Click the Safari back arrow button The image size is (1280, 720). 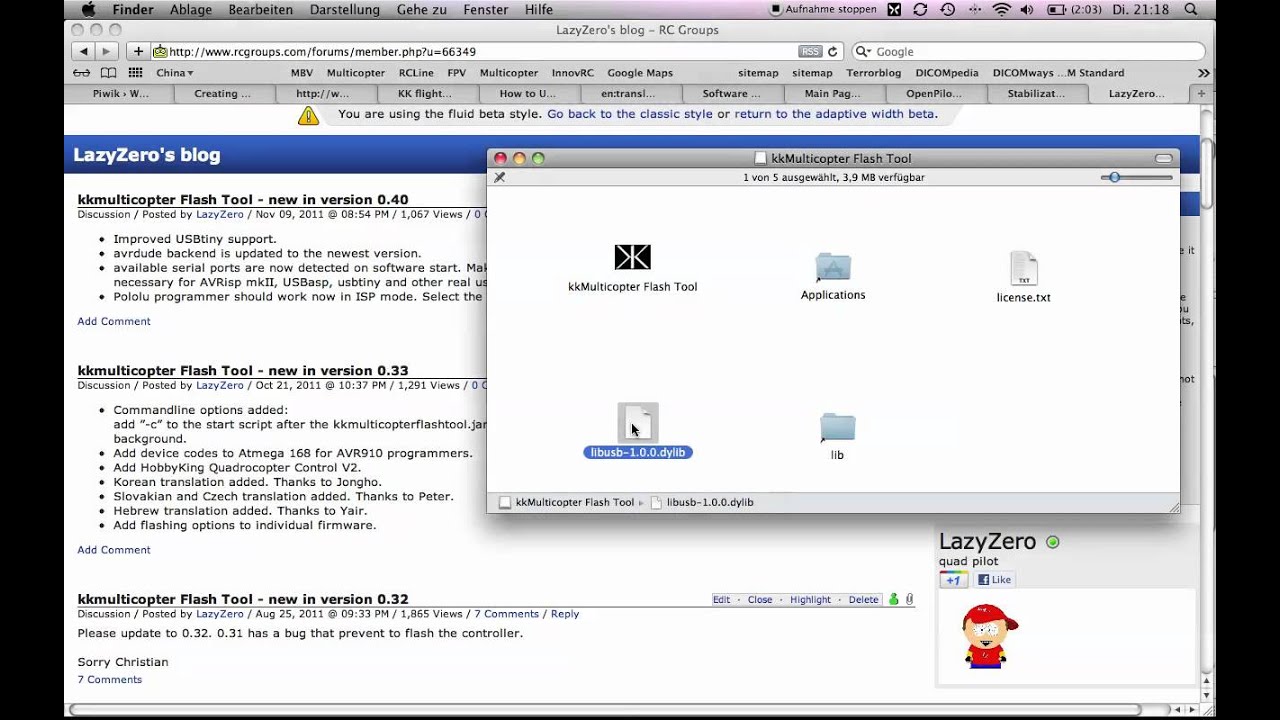[x=83, y=51]
